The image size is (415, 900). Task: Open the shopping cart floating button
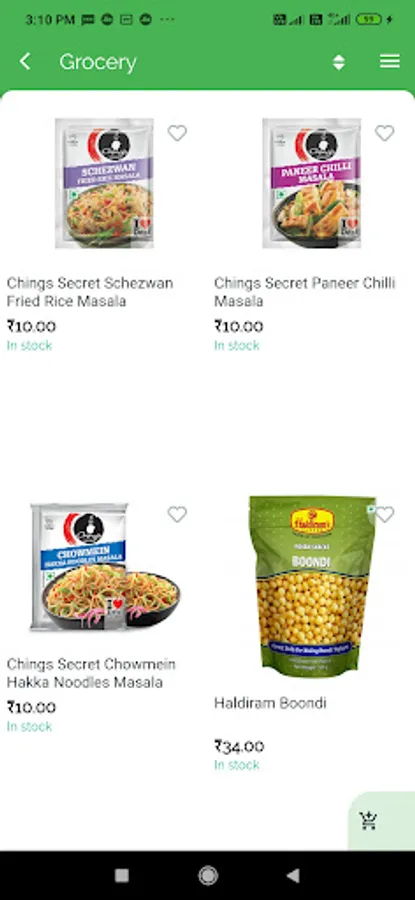(x=368, y=821)
